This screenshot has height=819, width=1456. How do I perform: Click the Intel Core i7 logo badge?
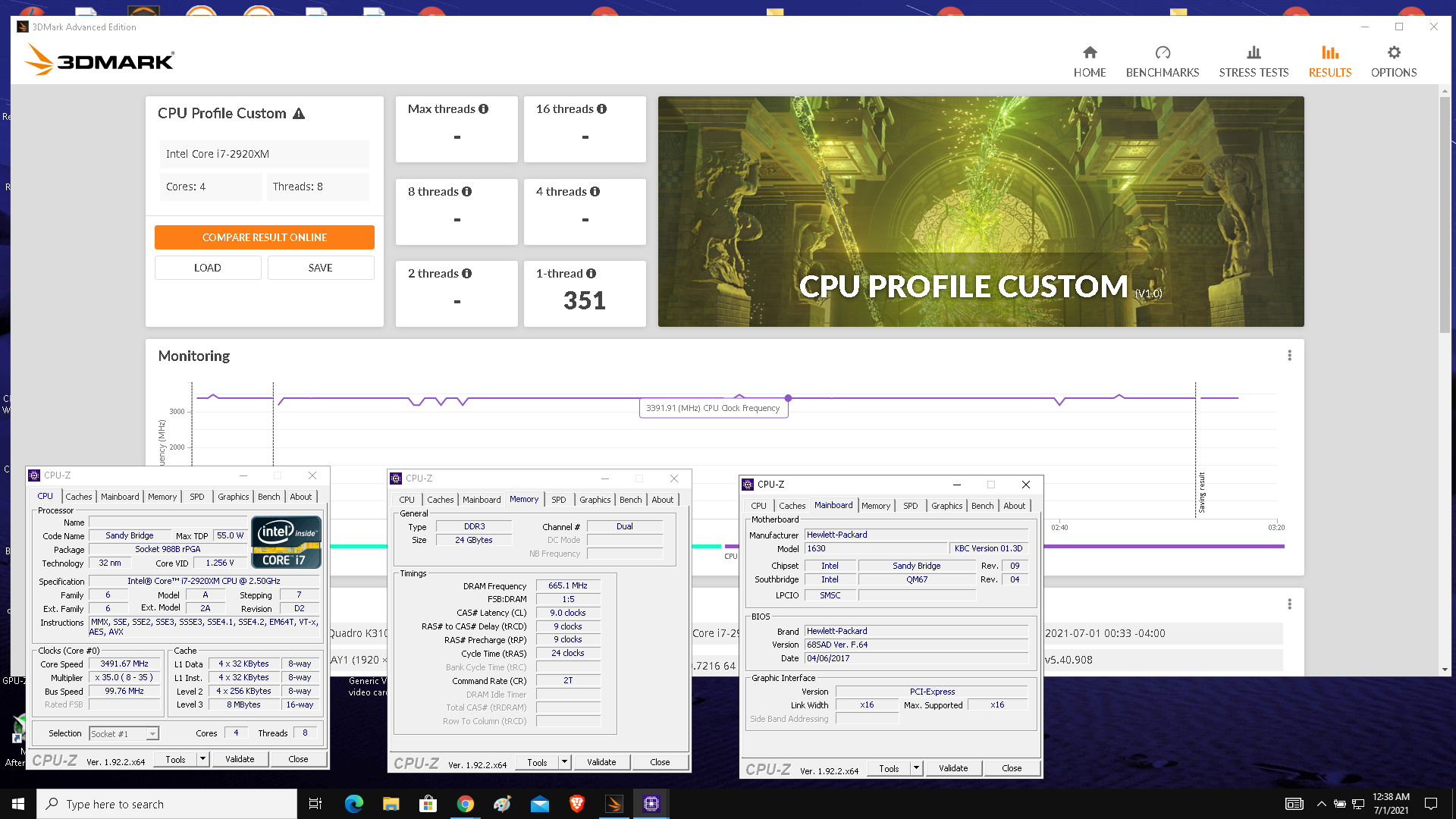(x=286, y=542)
